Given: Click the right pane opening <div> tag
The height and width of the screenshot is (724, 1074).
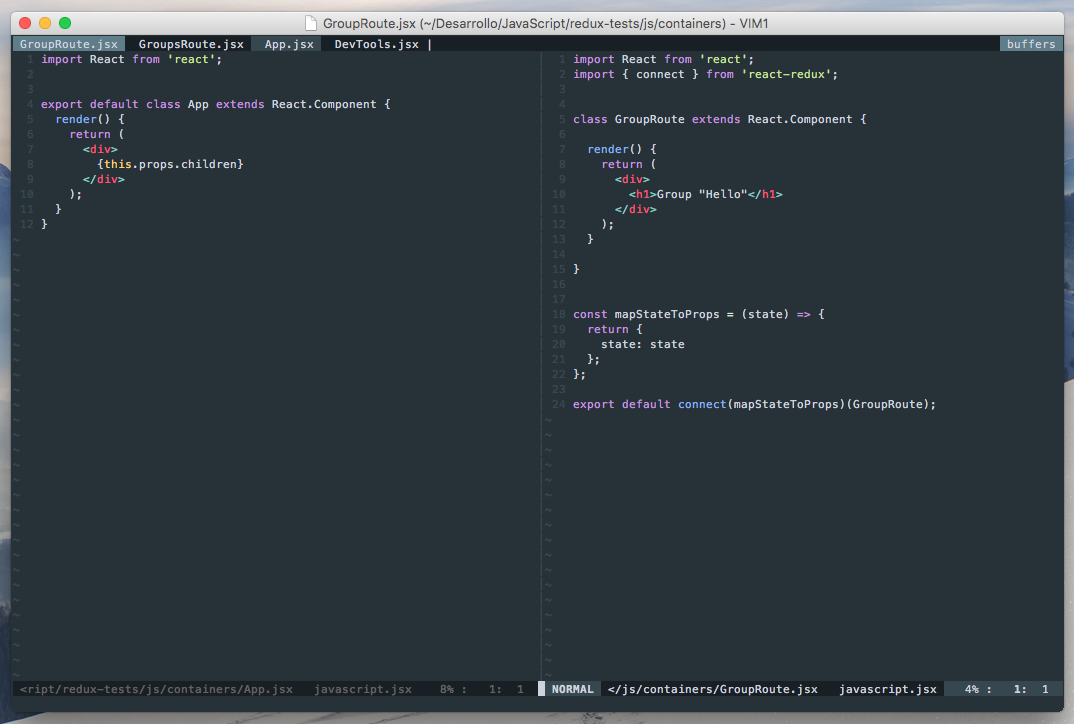Looking at the screenshot, I should pyautogui.click(x=632, y=179).
